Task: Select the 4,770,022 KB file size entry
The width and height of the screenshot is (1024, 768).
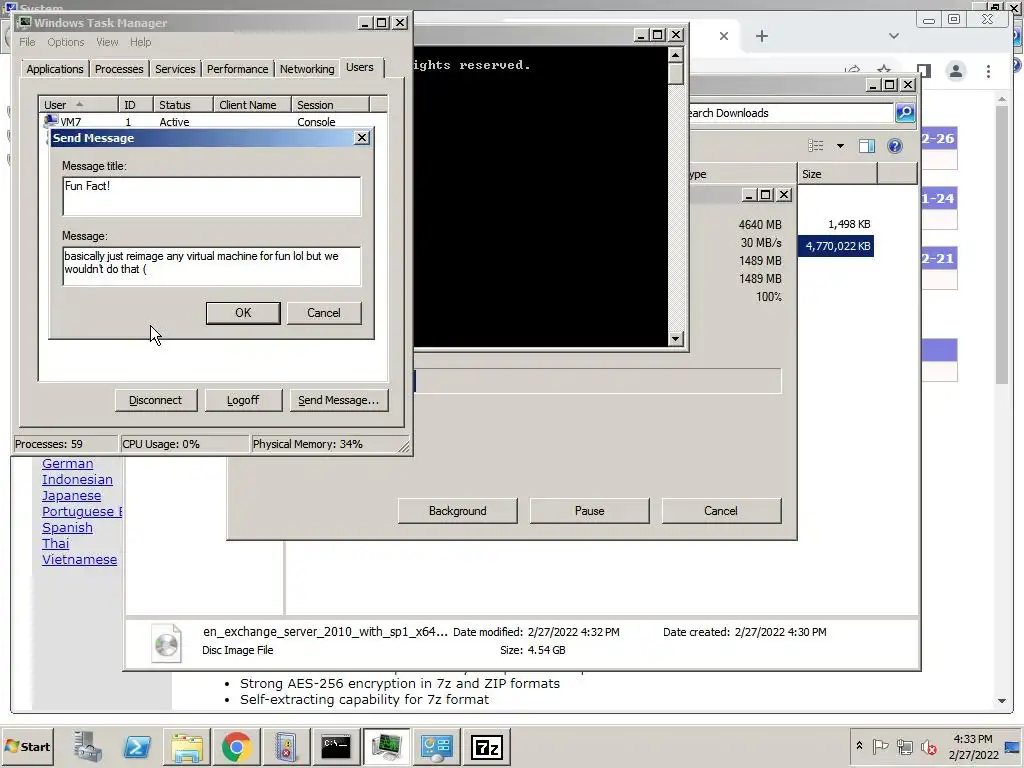Action: [836, 246]
